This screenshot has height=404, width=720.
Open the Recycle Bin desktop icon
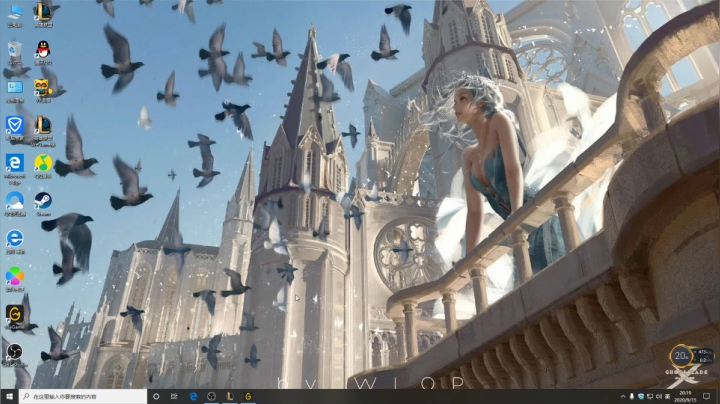click(15, 52)
